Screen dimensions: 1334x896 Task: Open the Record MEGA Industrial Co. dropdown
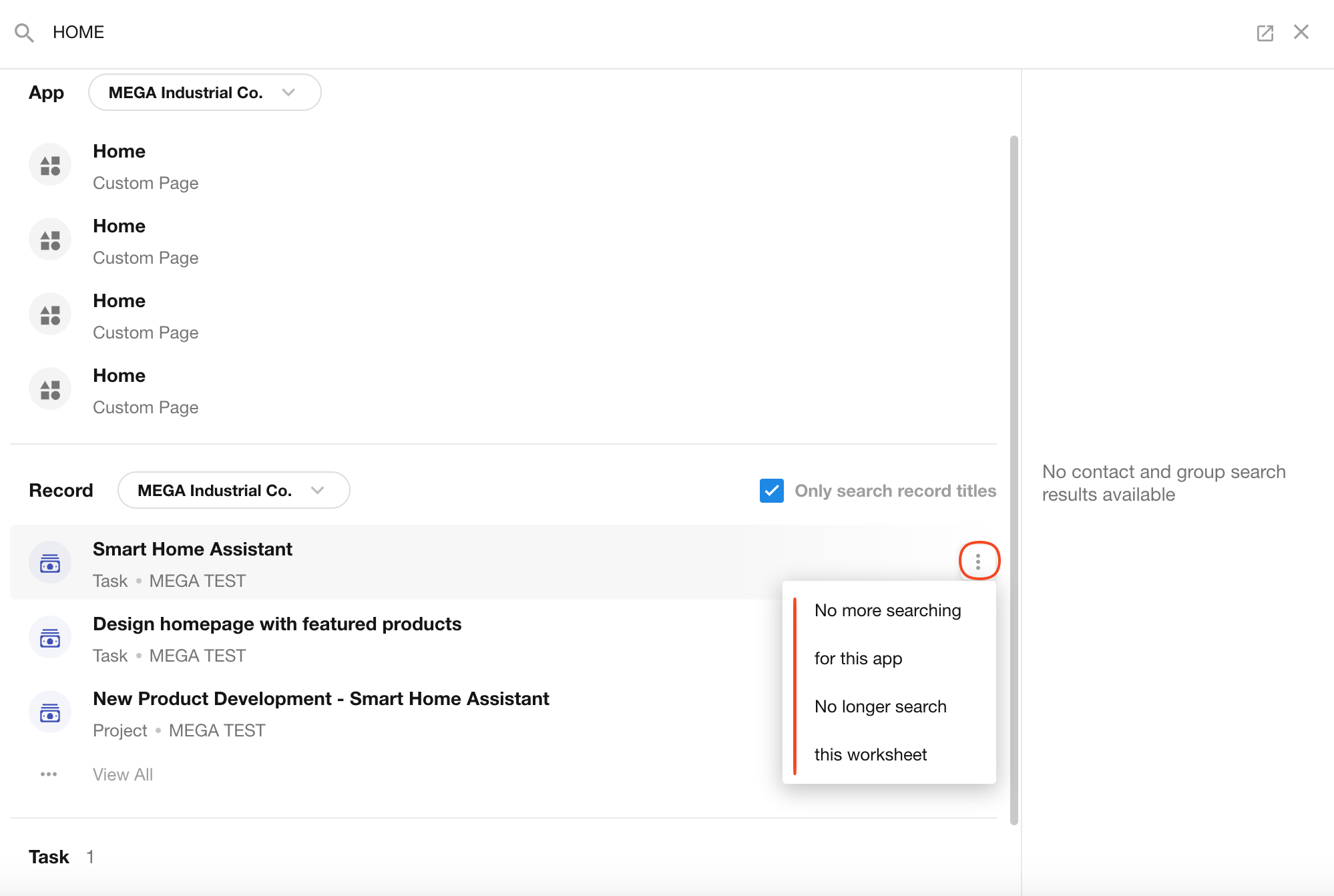click(233, 491)
